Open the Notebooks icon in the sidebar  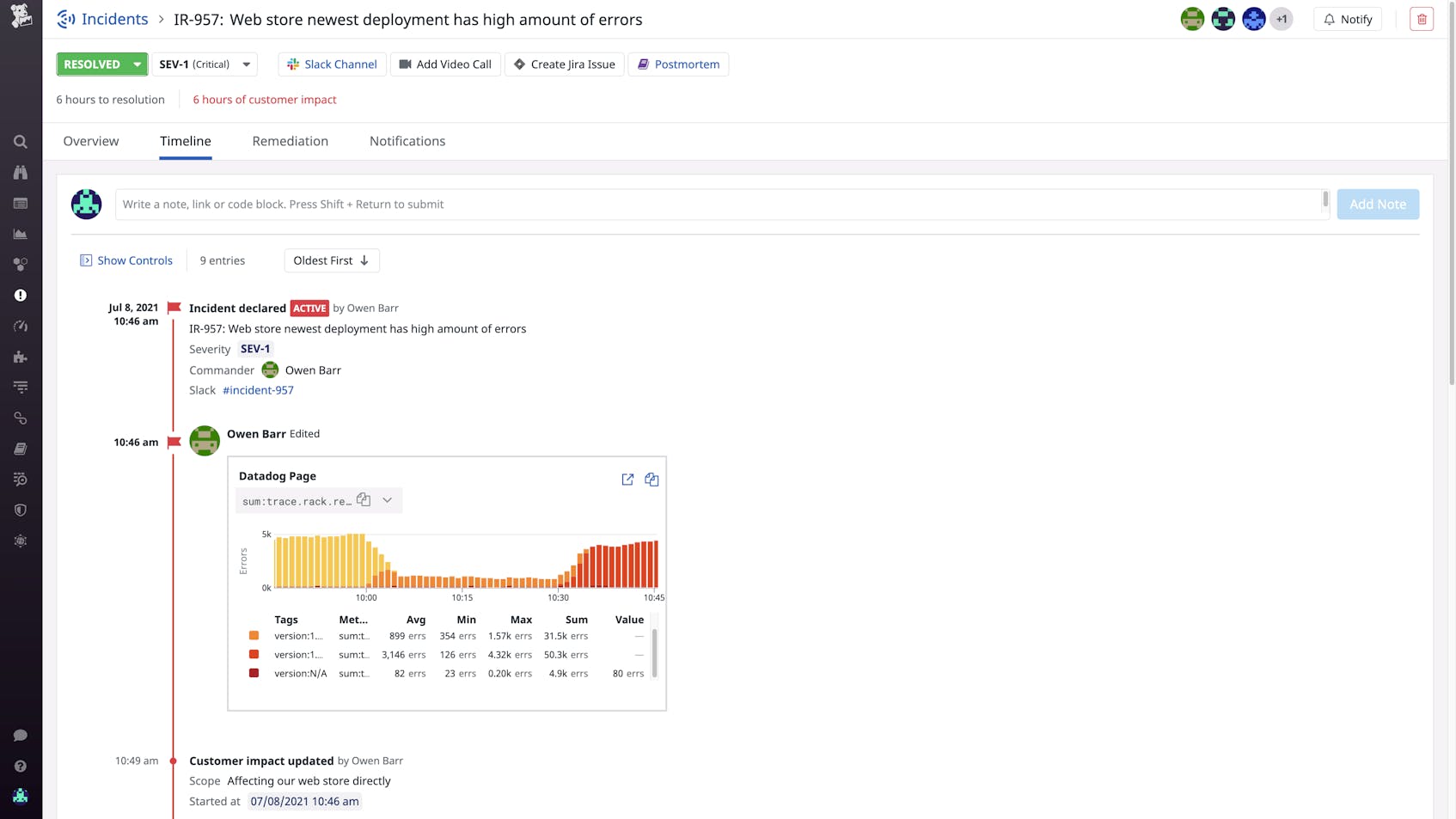21,448
